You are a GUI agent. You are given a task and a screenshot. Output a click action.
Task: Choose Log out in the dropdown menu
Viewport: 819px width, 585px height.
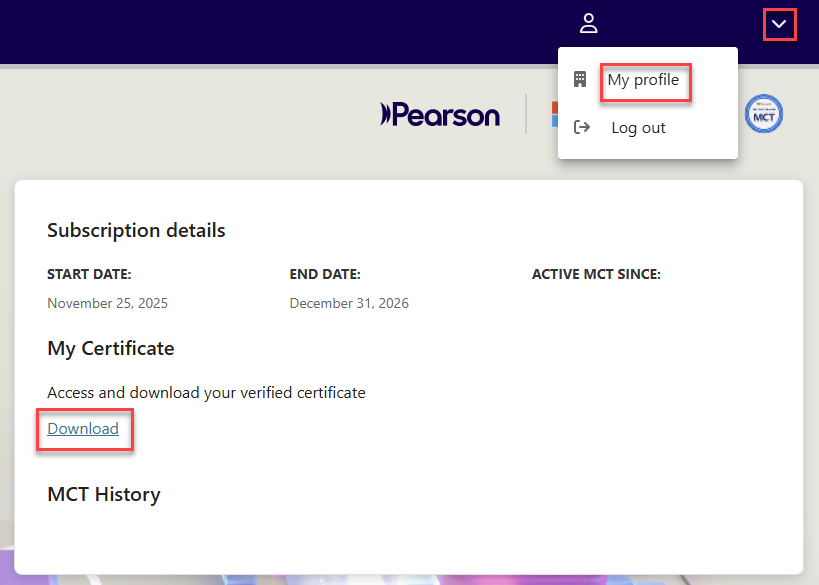(x=638, y=128)
